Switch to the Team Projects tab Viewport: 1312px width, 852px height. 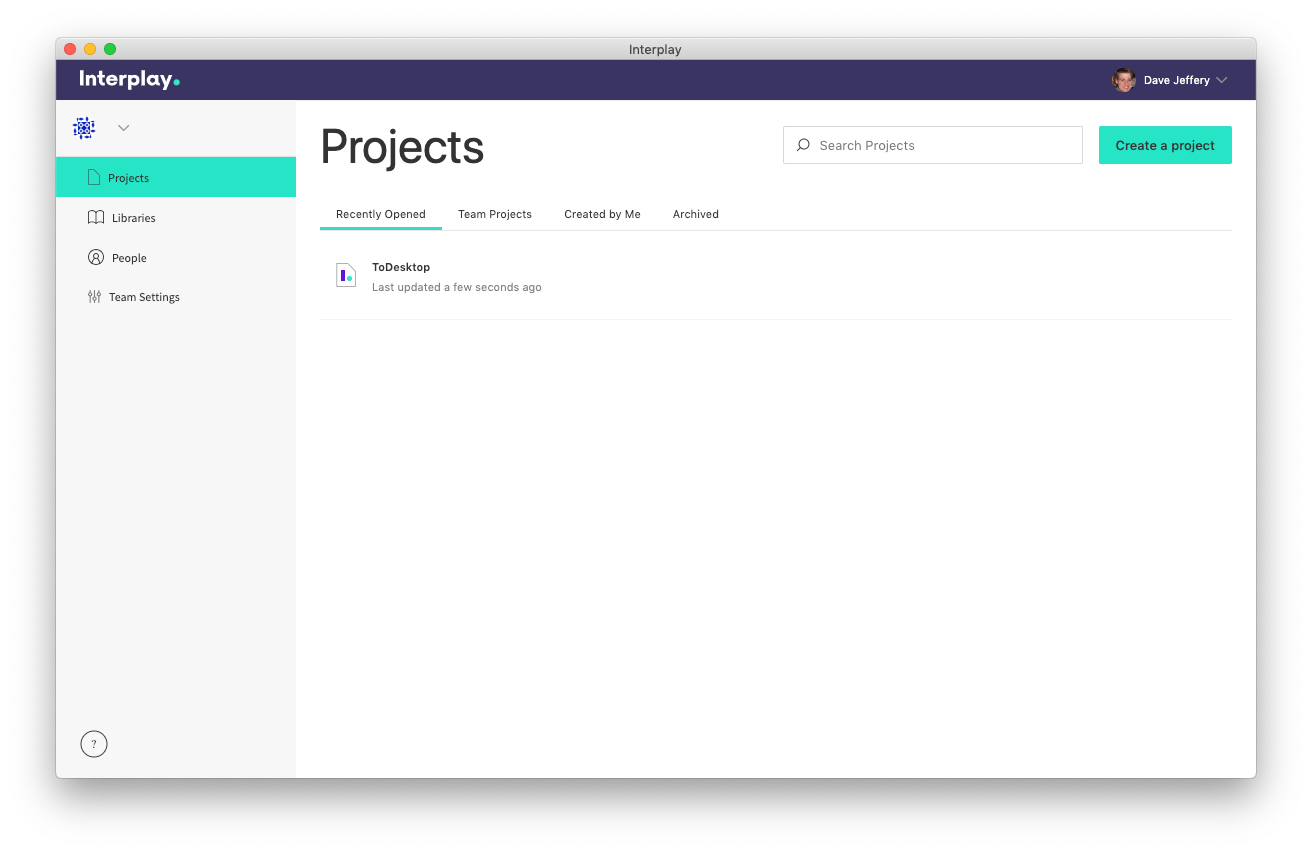coord(495,214)
